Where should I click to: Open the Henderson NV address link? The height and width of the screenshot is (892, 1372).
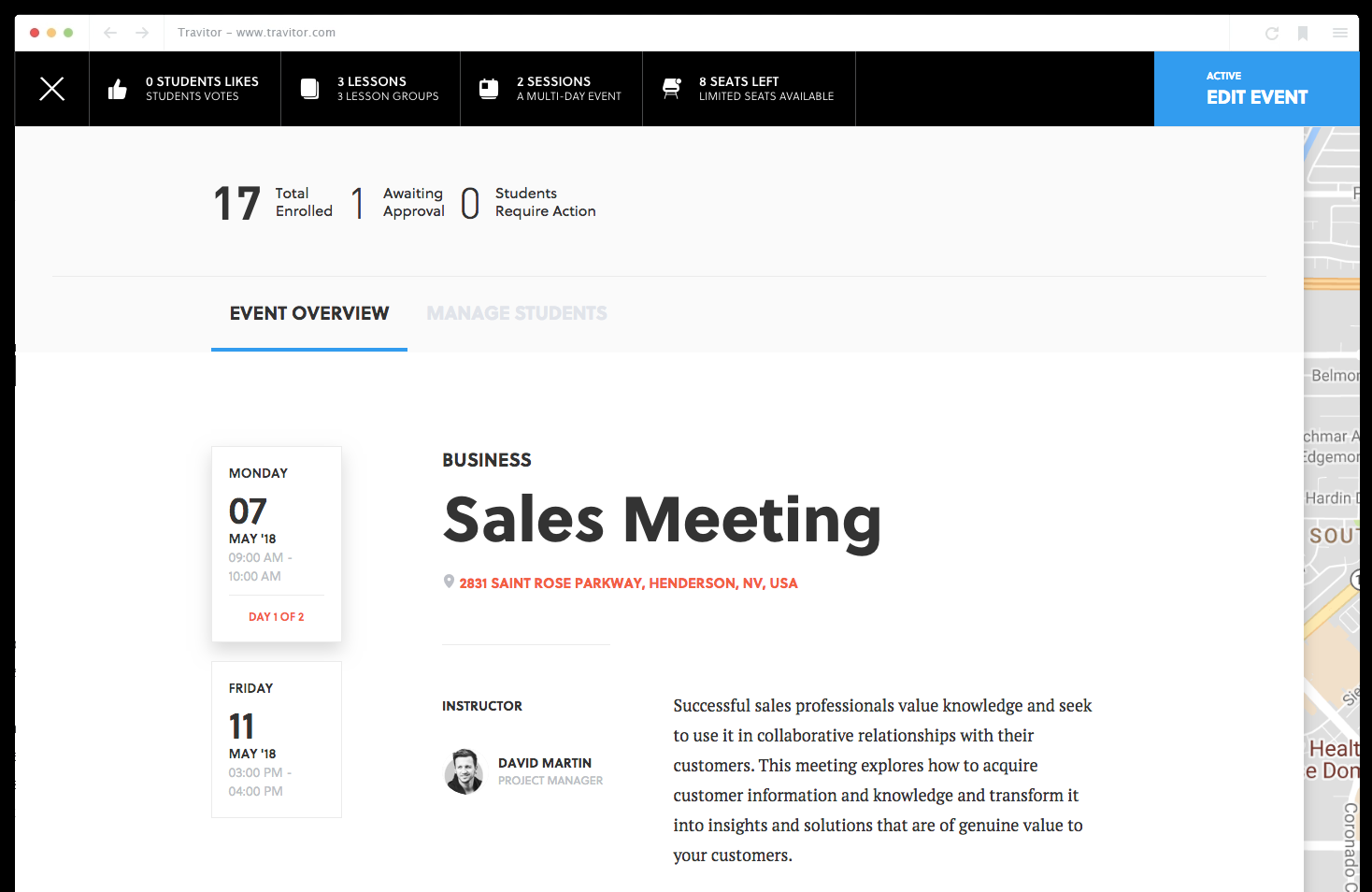[x=628, y=583]
